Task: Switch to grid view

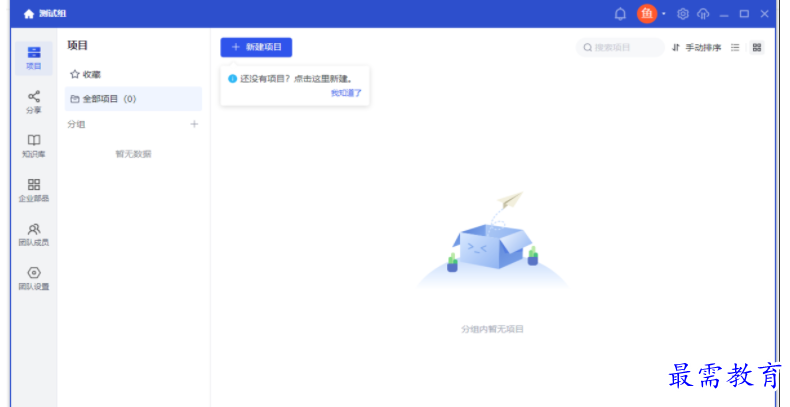Action: [757, 47]
